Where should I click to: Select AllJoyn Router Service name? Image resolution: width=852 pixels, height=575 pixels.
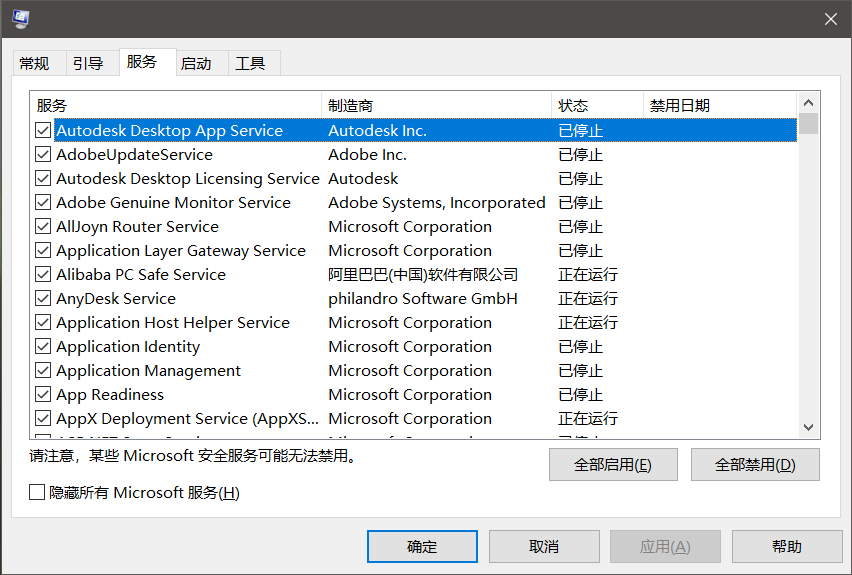pyautogui.click(x=137, y=226)
